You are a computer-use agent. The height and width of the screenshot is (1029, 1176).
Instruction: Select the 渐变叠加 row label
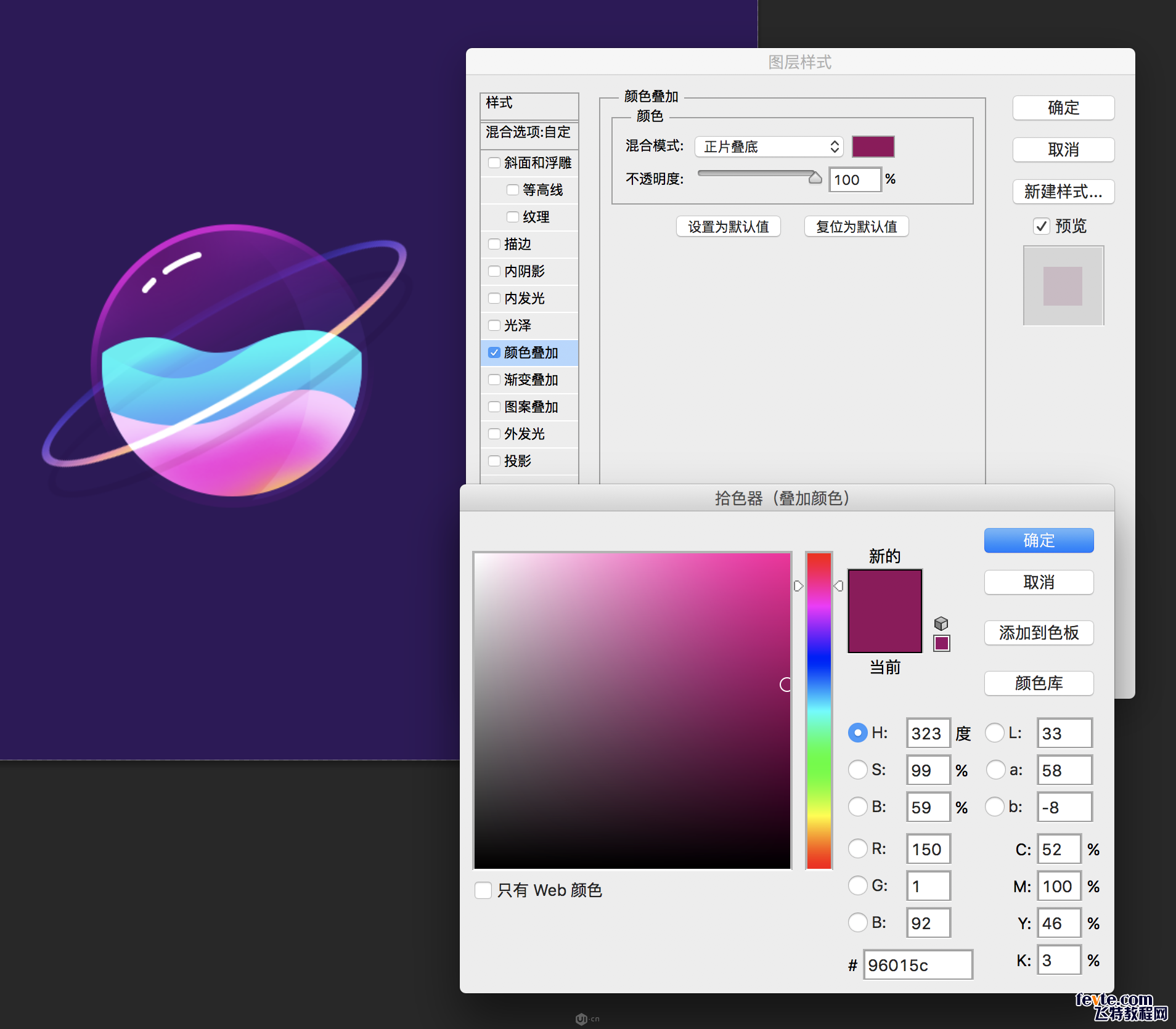coord(531,380)
